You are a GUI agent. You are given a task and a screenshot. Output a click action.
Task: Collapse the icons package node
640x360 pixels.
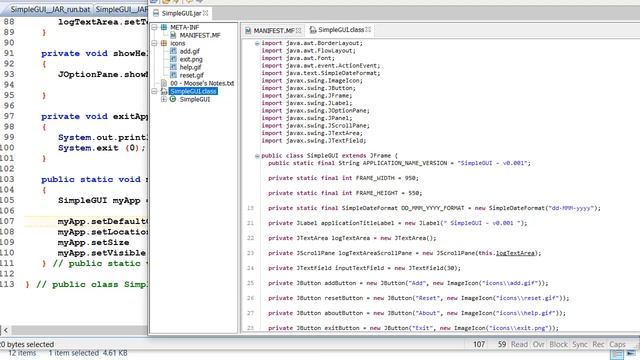click(x=154, y=43)
